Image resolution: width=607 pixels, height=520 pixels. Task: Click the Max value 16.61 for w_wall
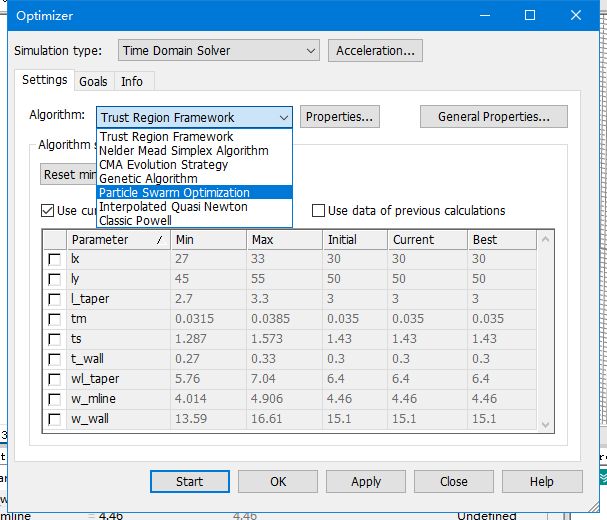(x=285, y=419)
